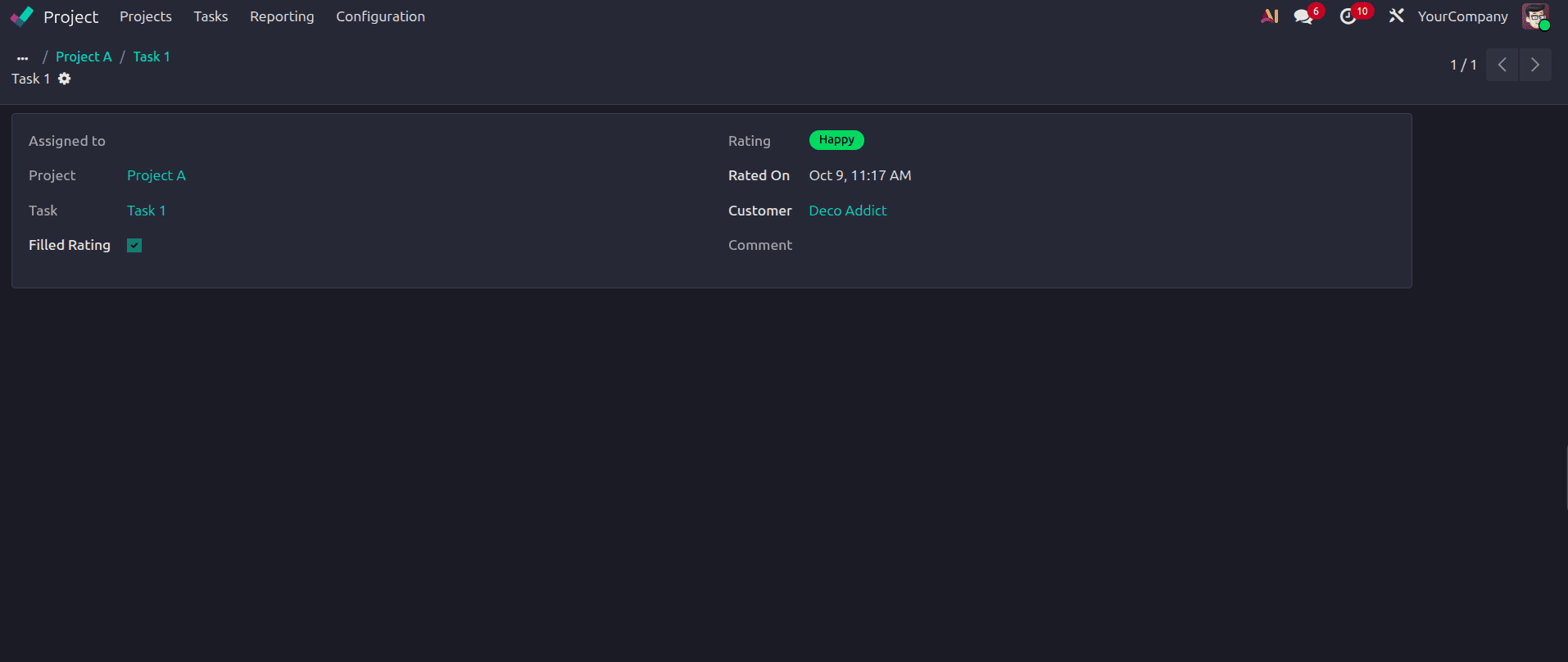Click the Rated On field label
Image resolution: width=1568 pixels, height=662 pixels.
coord(759,175)
